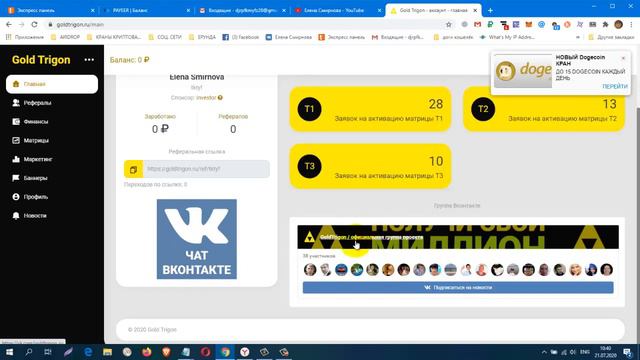The height and width of the screenshot is (360, 640).
Task: Click '10' requests count on T3 card
Action: coord(436,161)
